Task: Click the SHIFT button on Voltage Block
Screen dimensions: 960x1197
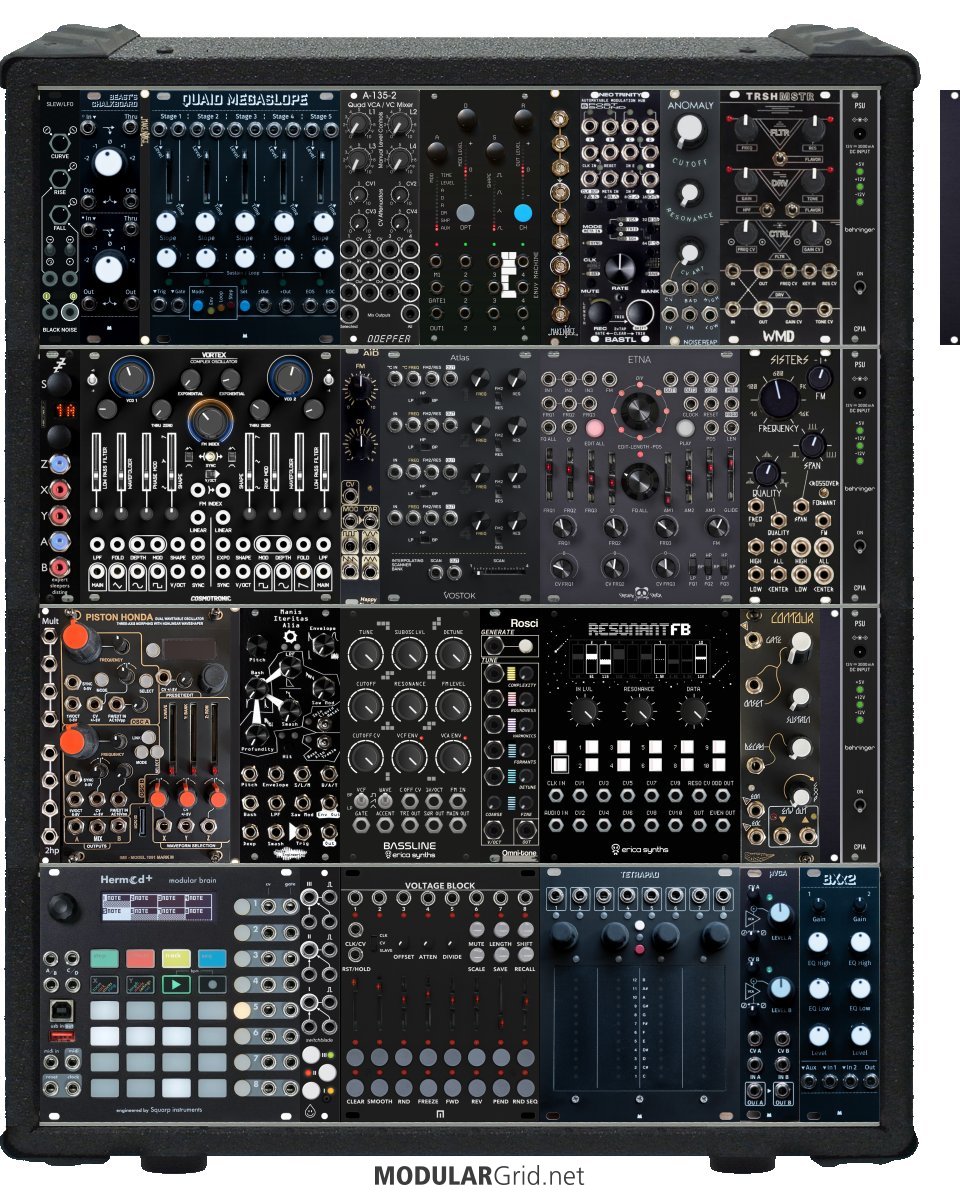Action: tap(525, 929)
